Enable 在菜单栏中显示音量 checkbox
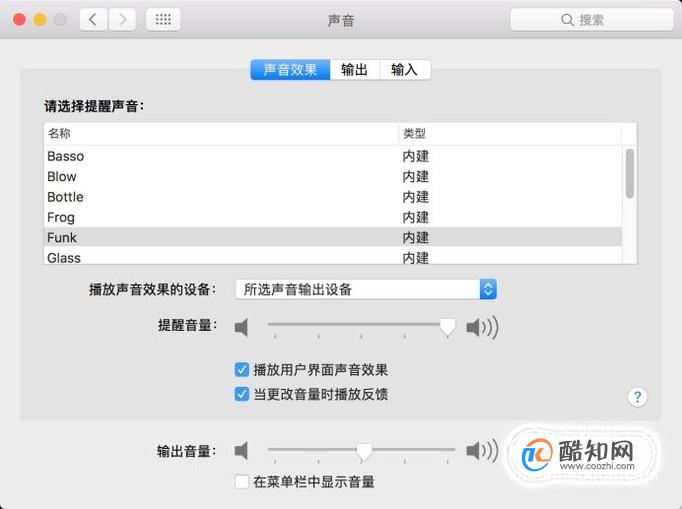 coord(242,482)
